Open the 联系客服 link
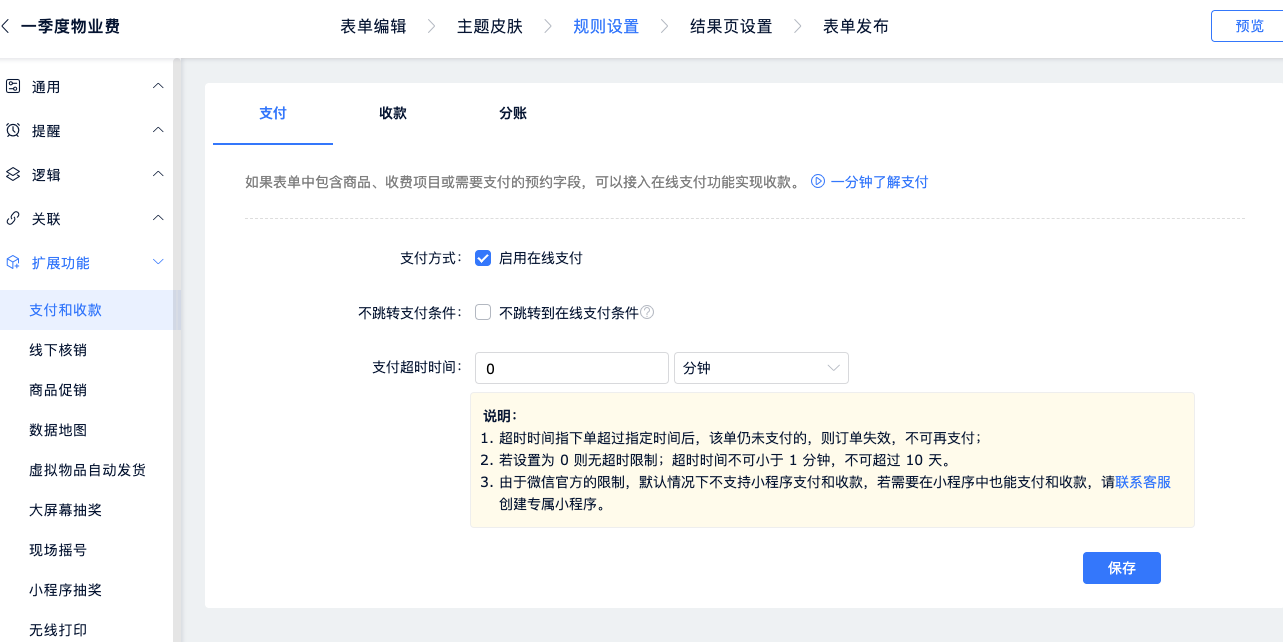Viewport: 1283px width, 642px height. click(x=1143, y=482)
